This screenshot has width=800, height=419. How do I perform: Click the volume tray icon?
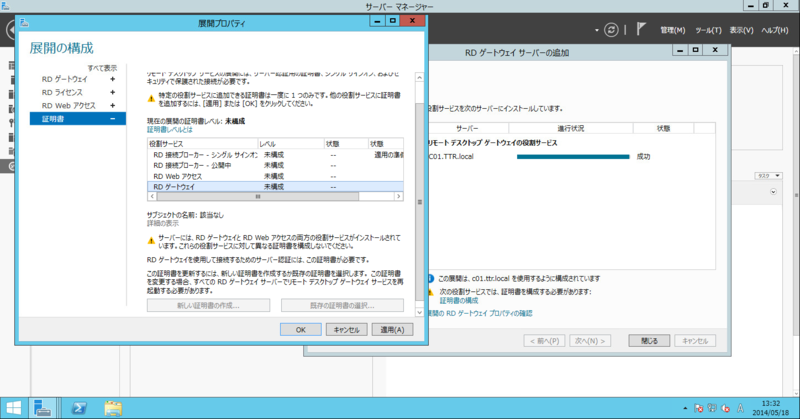(x=725, y=408)
